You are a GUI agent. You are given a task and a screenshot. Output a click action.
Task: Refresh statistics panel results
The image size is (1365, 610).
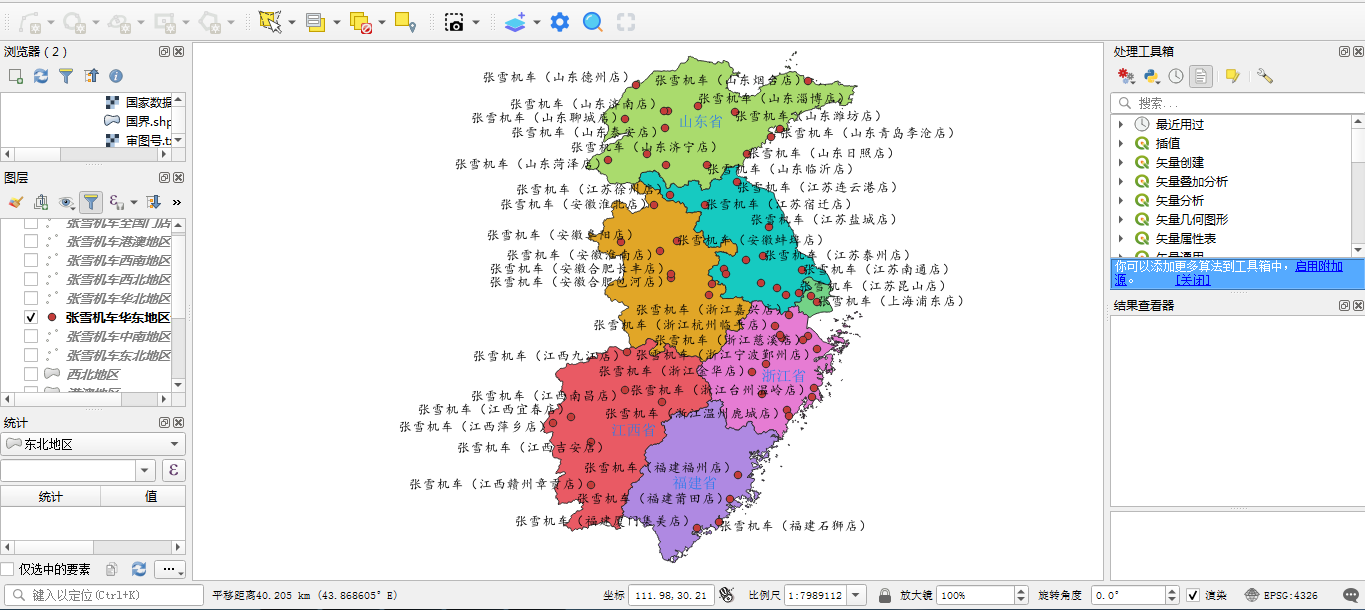[139, 569]
